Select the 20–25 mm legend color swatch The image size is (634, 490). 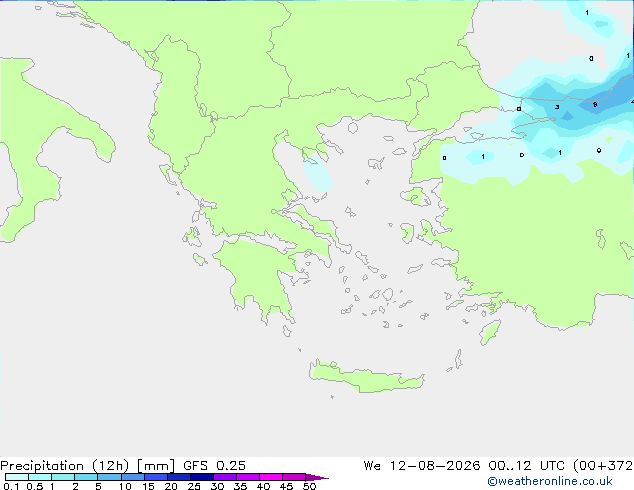click(x=179, y=477)
